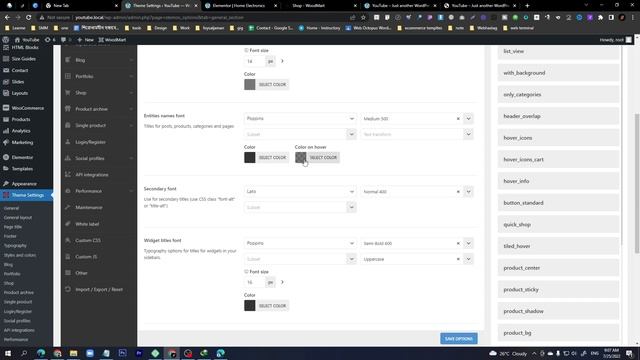Open Entities names subset dropdown

300,134
